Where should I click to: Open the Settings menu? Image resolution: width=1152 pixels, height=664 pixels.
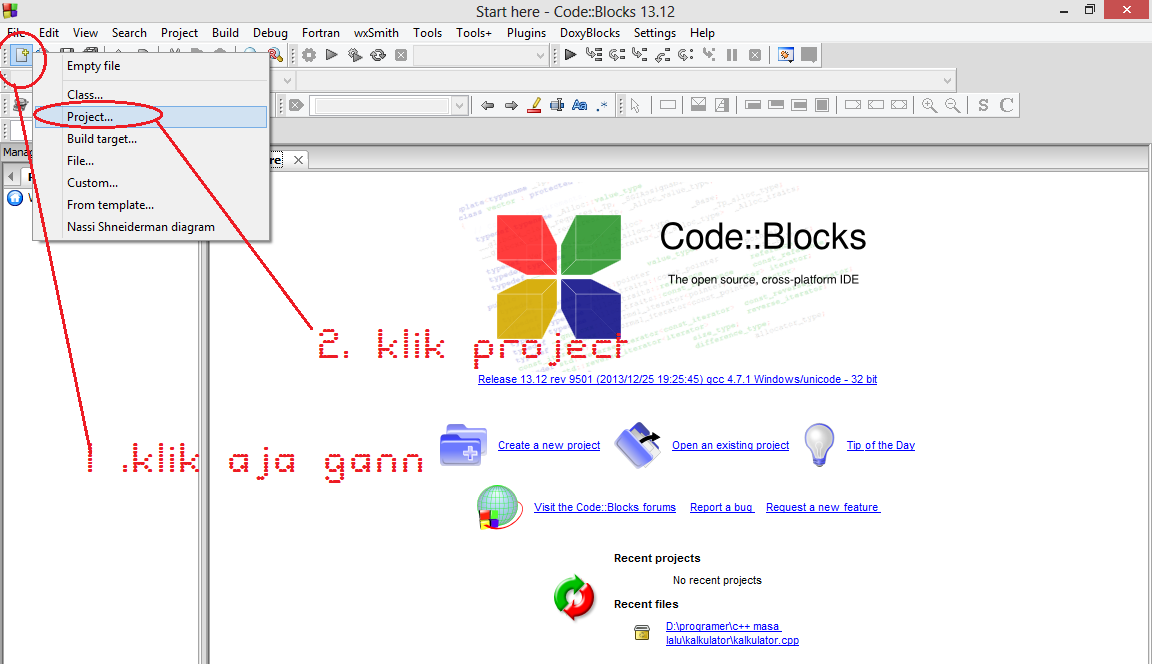click(655, 33)
